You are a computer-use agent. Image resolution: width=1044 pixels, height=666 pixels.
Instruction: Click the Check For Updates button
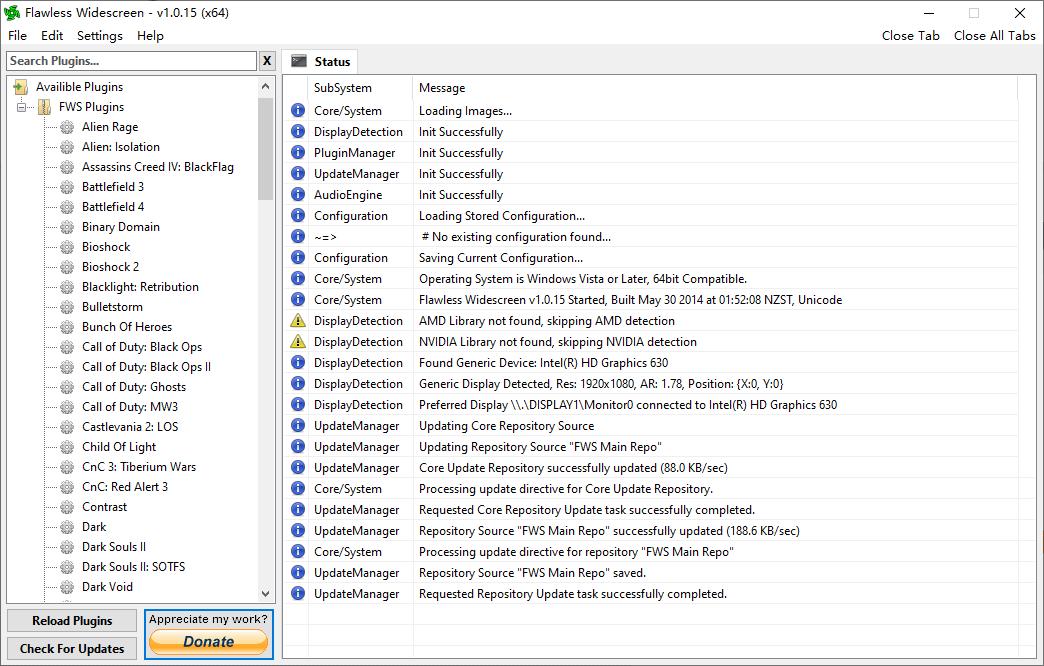point(72,649)
